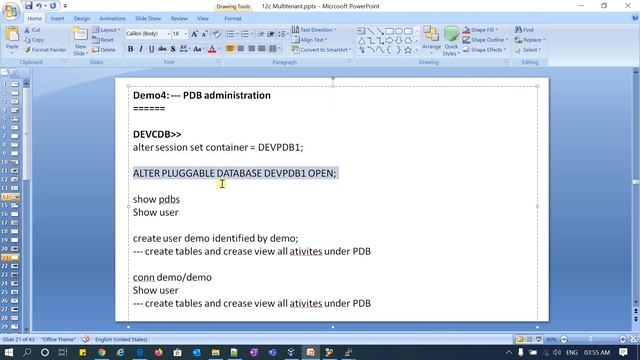640x360 pixels.
Task: Align text right
Action: click(251, 49)
